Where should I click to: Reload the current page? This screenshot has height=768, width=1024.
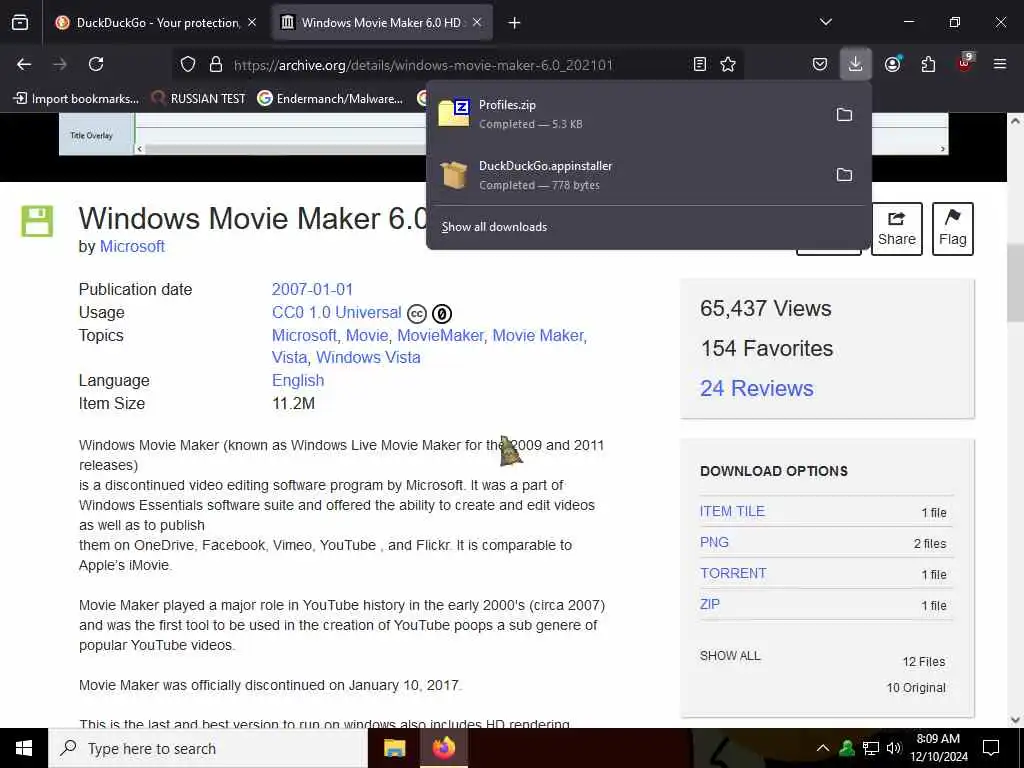click(96, 64)
